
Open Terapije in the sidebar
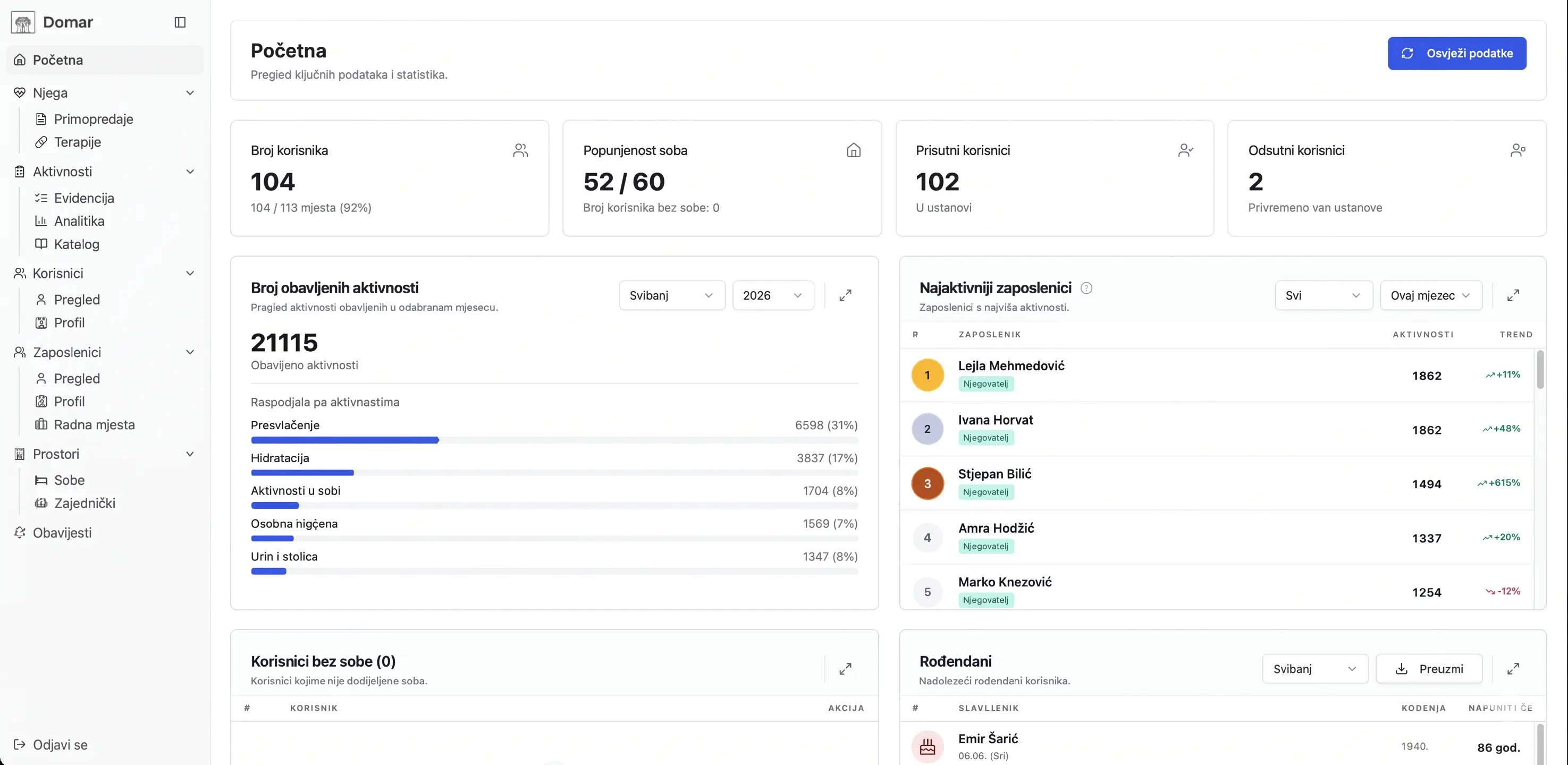pyautogui.click(x=77, y=142)
